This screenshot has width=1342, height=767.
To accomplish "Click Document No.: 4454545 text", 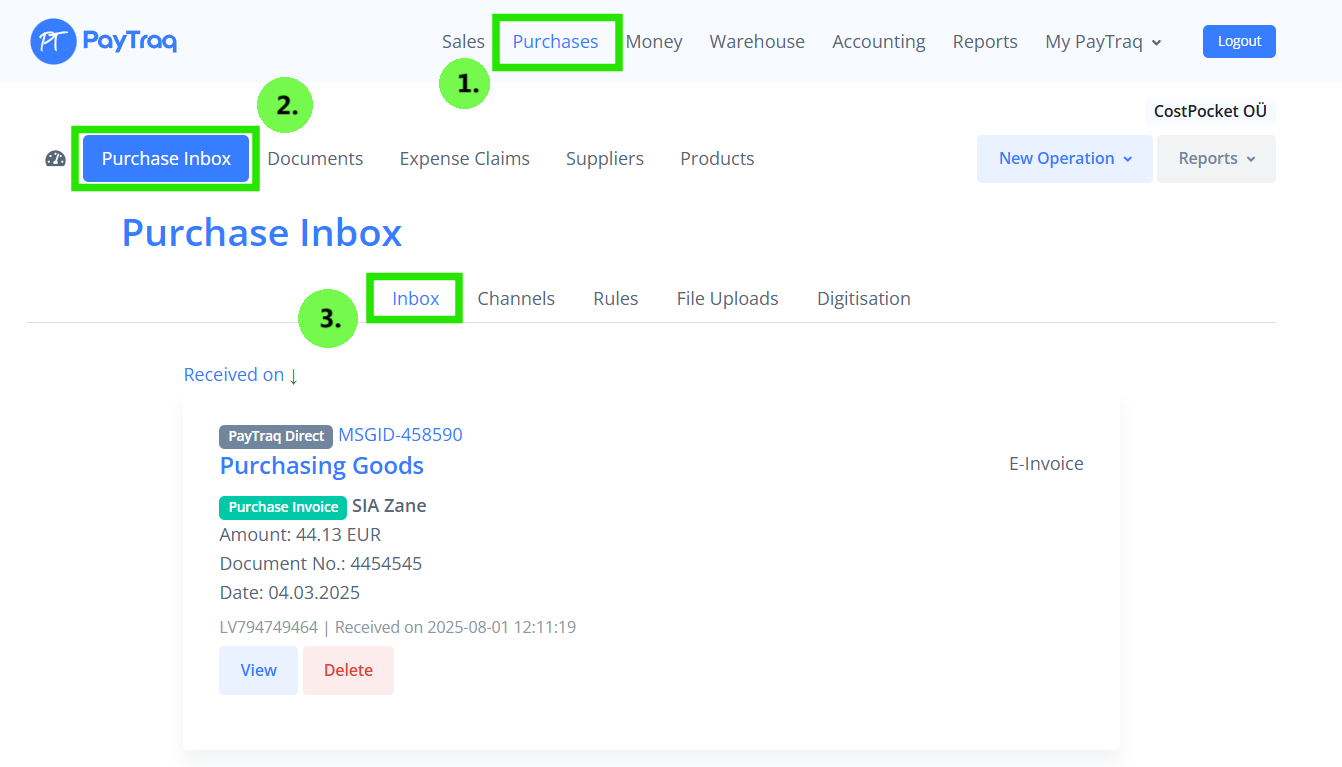I will point(321,564).
